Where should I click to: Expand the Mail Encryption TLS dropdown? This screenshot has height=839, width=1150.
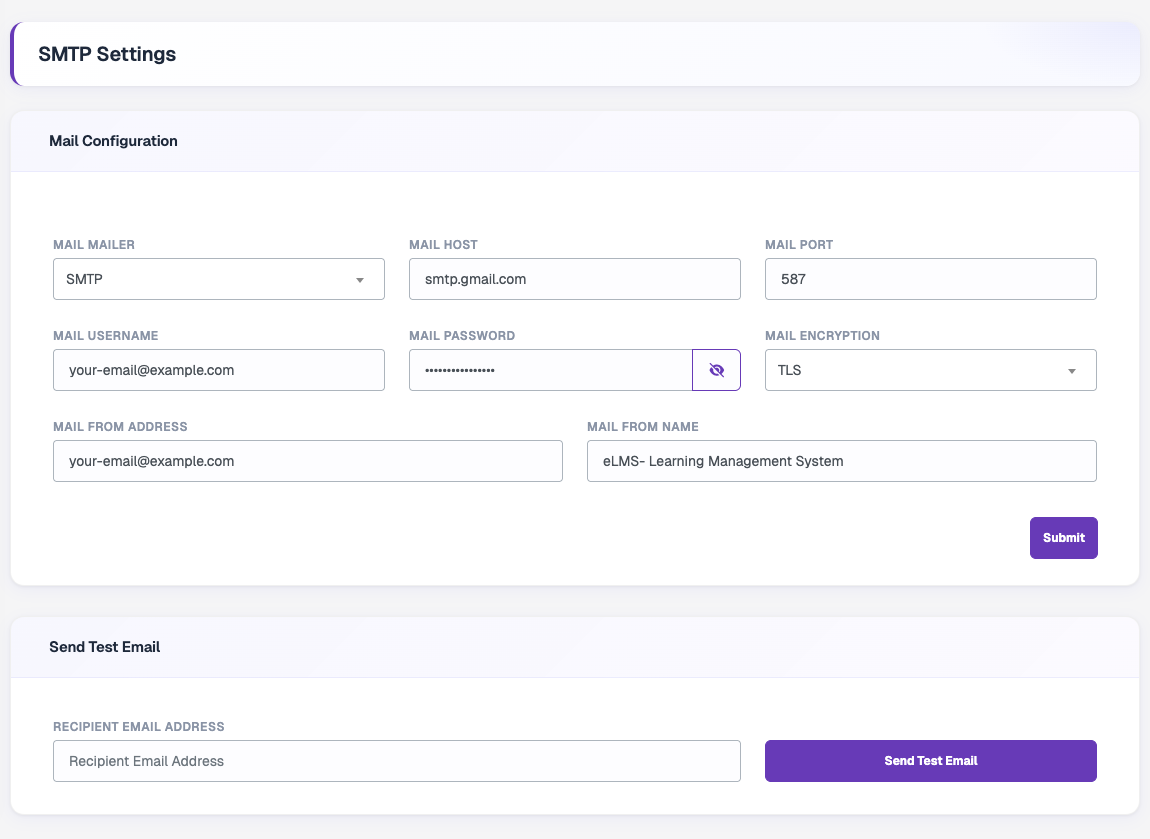pos(931,370)
